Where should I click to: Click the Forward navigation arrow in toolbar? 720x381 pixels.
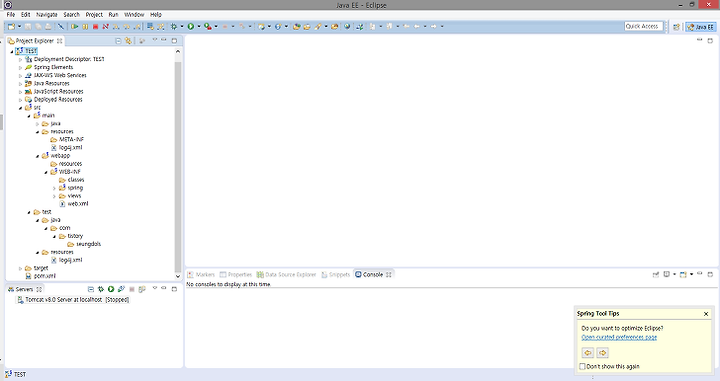pos(433,27)
